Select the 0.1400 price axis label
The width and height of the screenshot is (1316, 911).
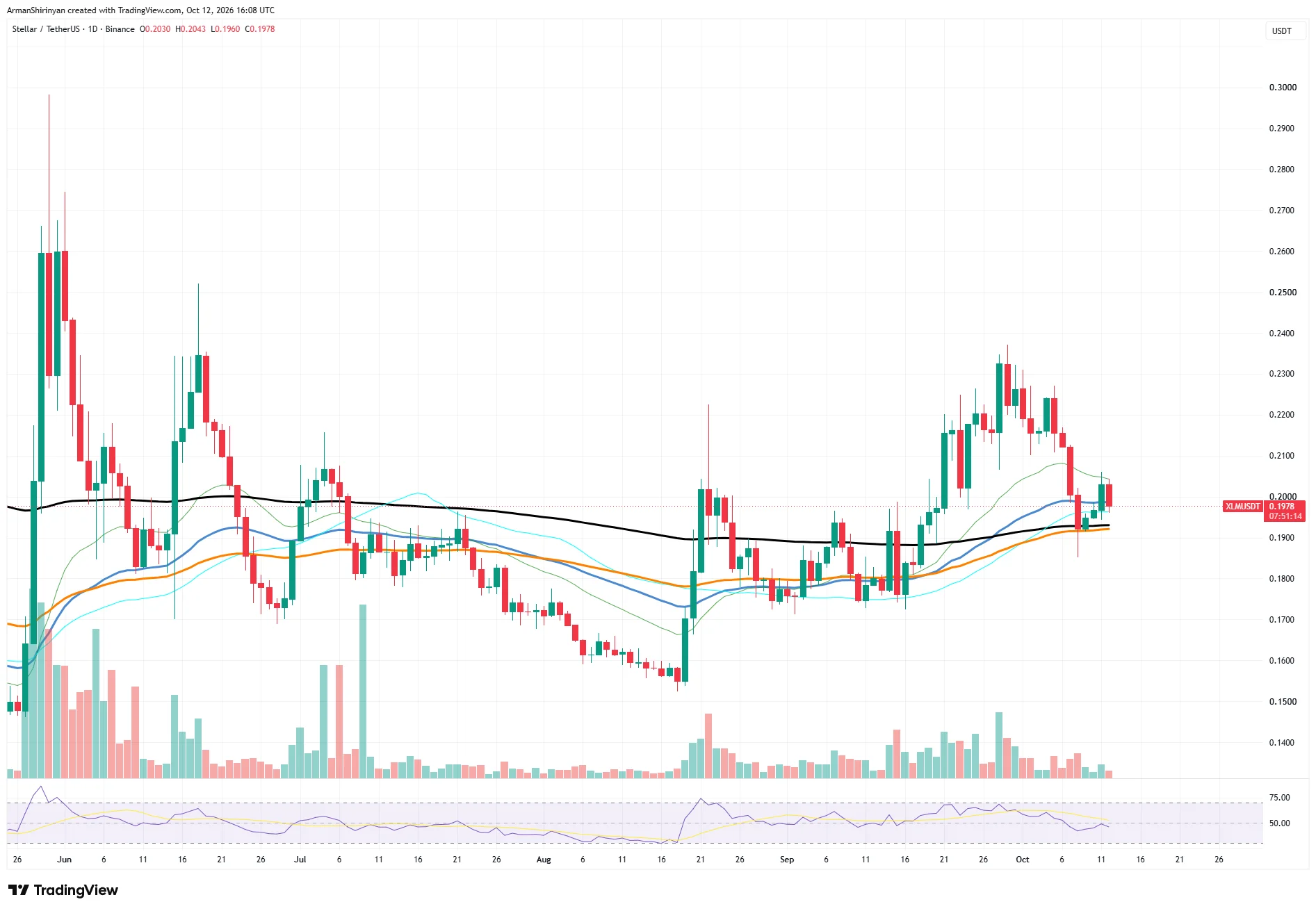pos(1283,743)
